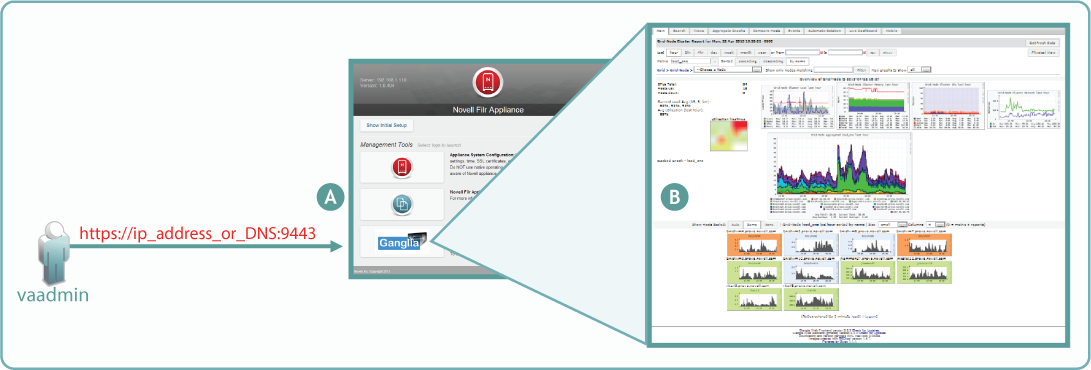Open the cluster memory last hour graph
This screenshot has height=370, width=1091.
(x=874, y=106)
